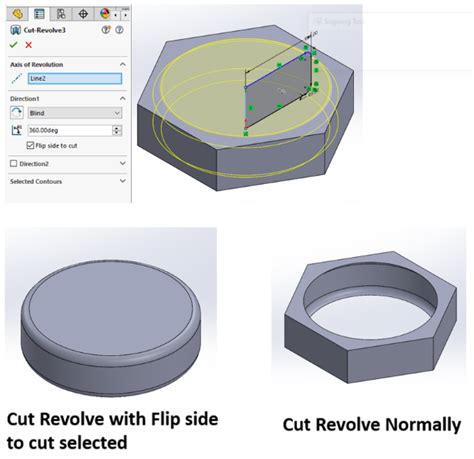Click the sketch profile in the preview
This screenshot has width=474, height=459.
click(278, 92)
